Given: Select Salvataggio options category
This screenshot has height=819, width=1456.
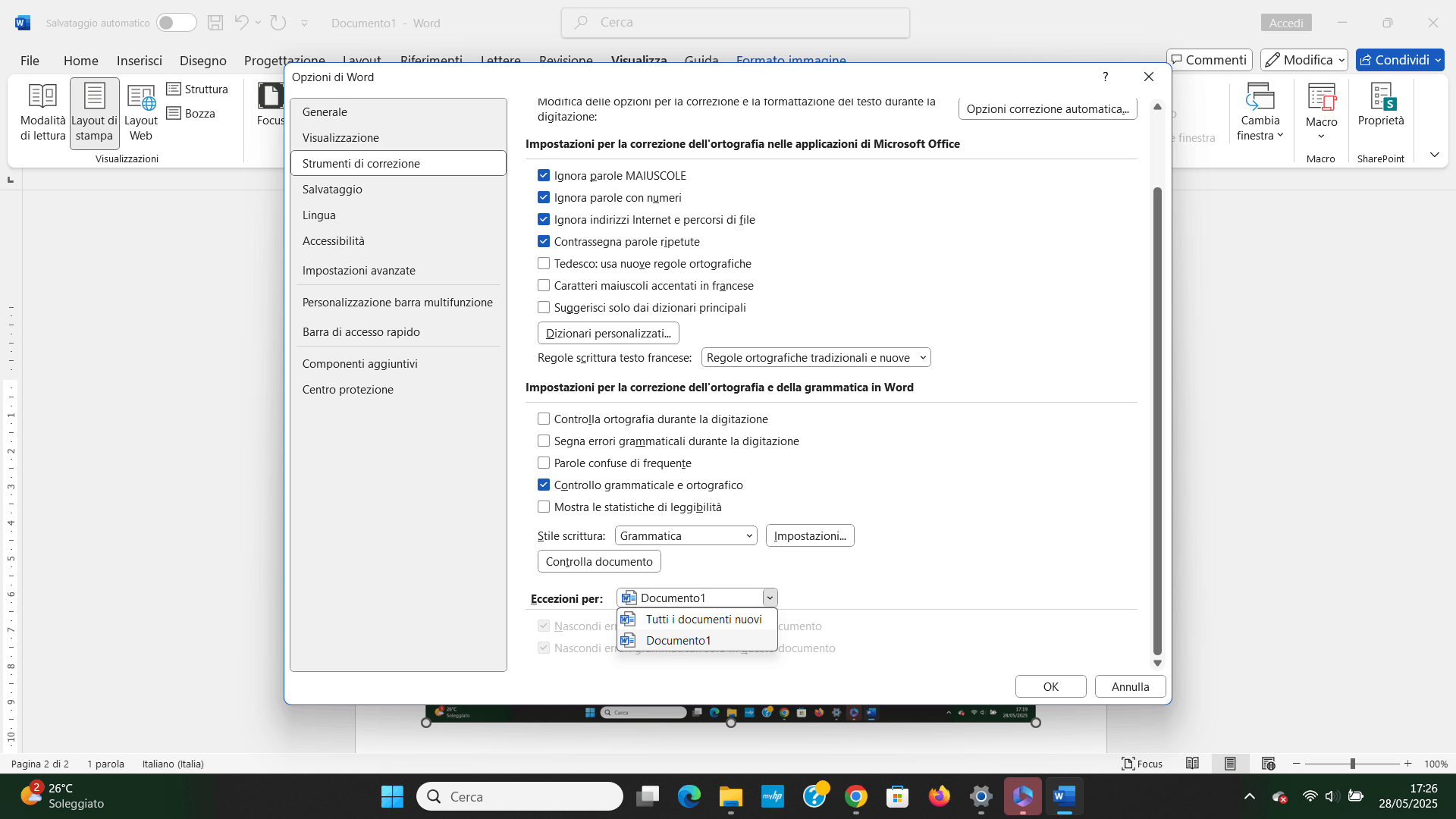Looking at the screenshot, I should [x=398, y=189].
